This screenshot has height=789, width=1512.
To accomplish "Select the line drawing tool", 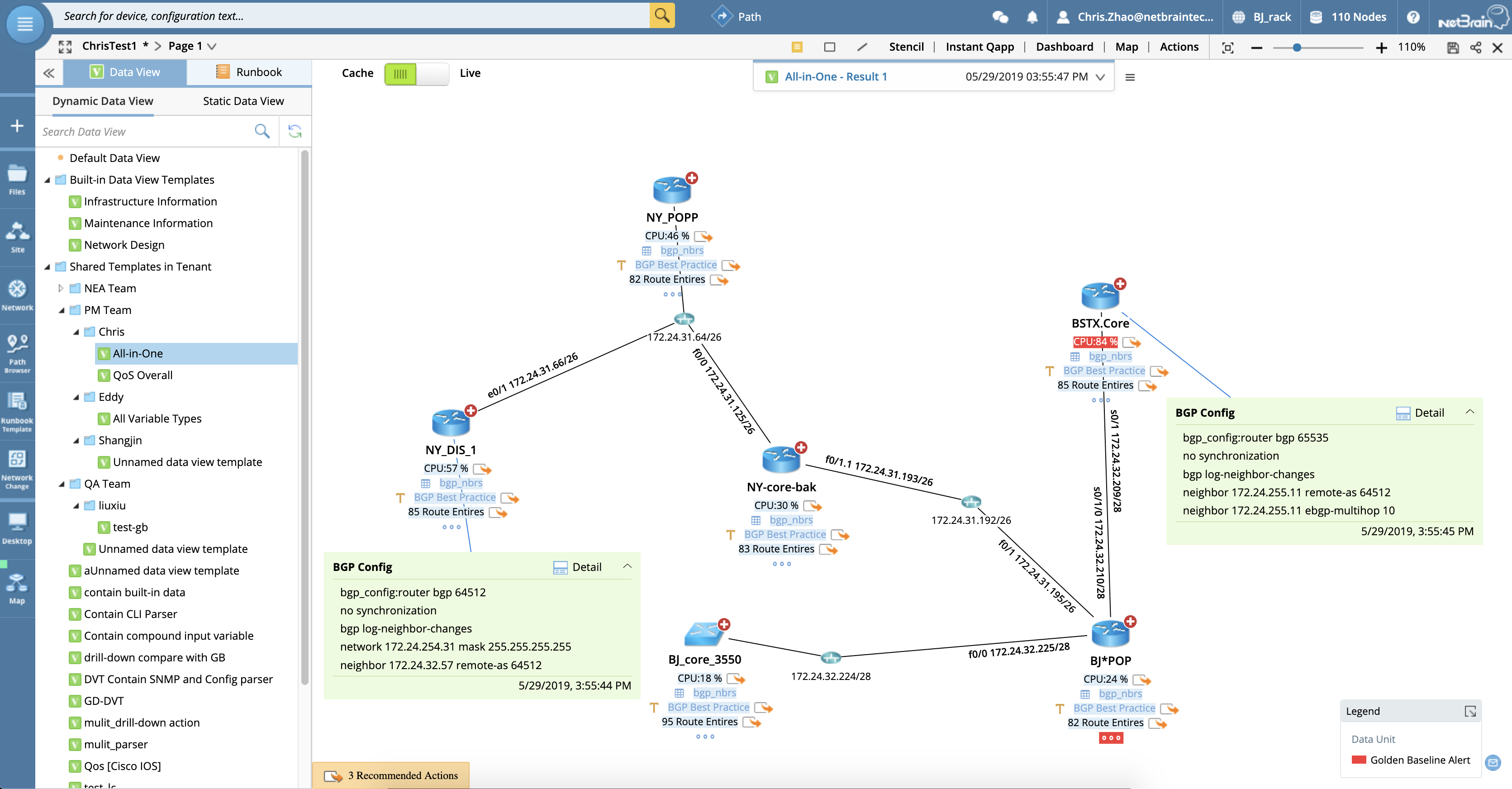I will [x=862, y=47].
